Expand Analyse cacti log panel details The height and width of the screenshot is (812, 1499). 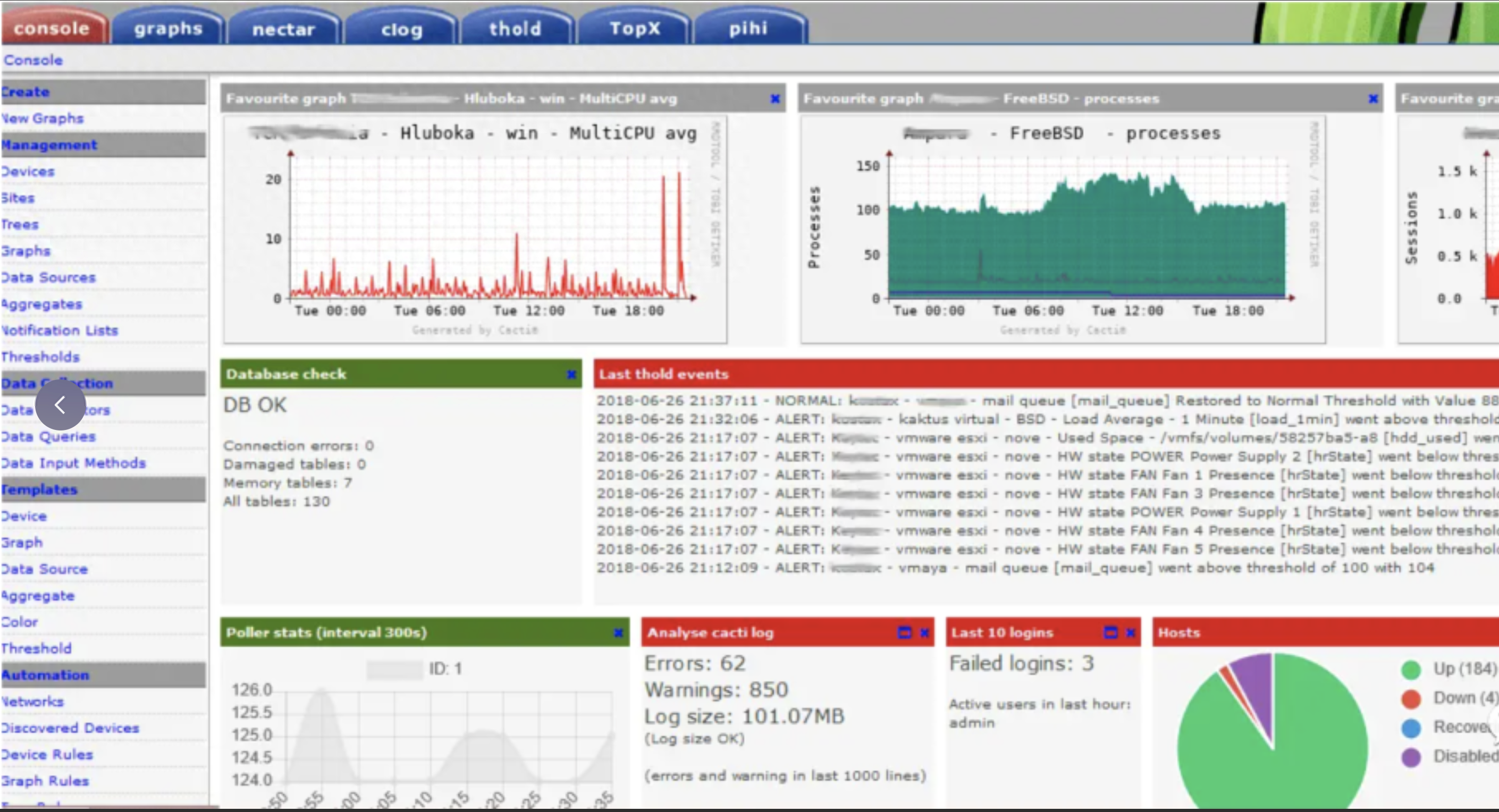904,633
